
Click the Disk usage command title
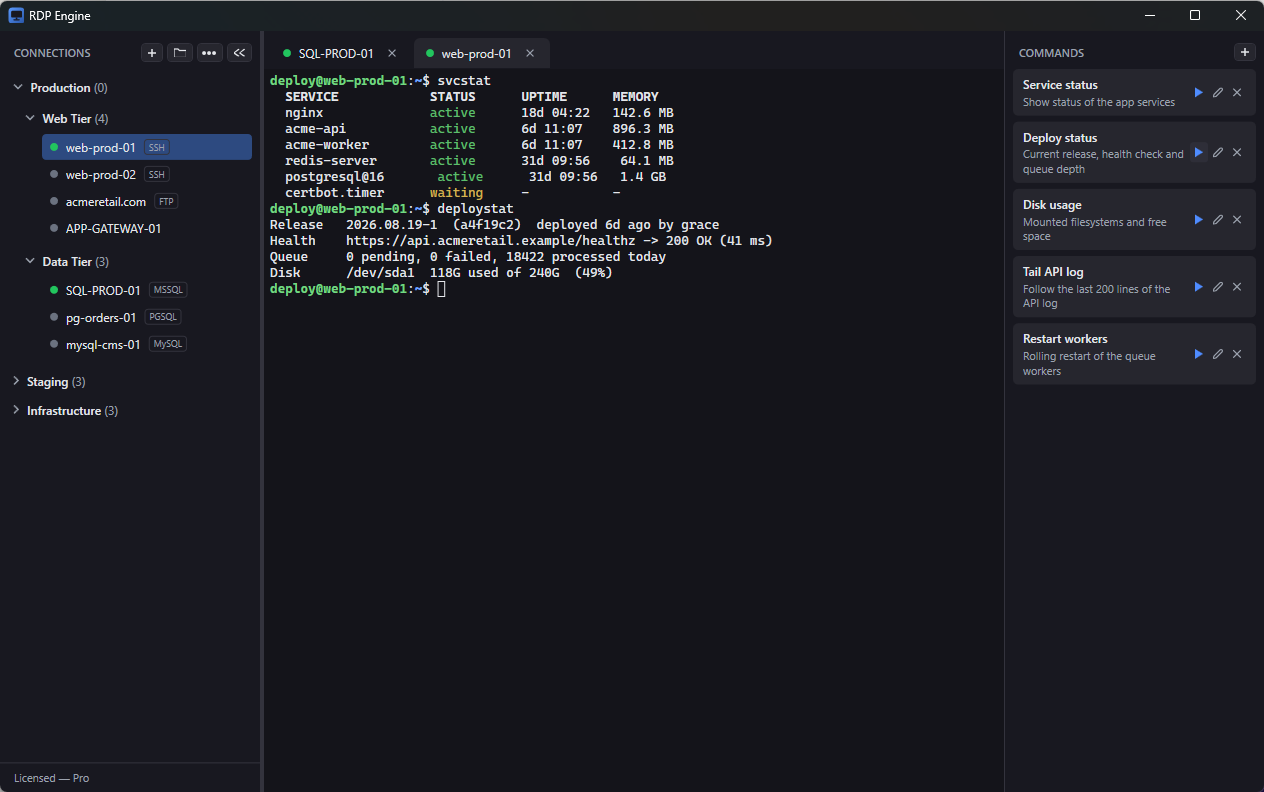click(x=1052, y=205)
